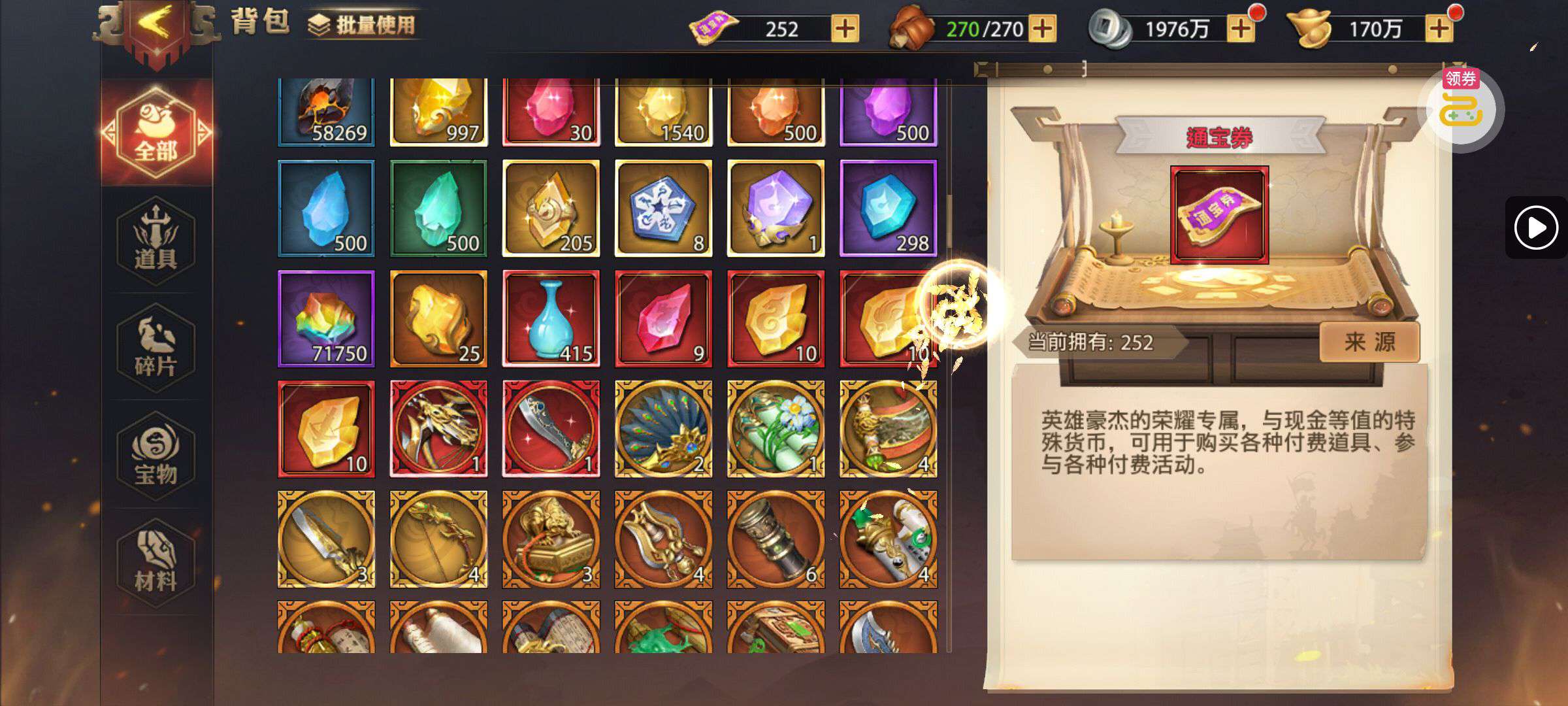Add more 通宝券 with plus button
The width and height of the screenshot is (1568, 706).
coord(845,29)
